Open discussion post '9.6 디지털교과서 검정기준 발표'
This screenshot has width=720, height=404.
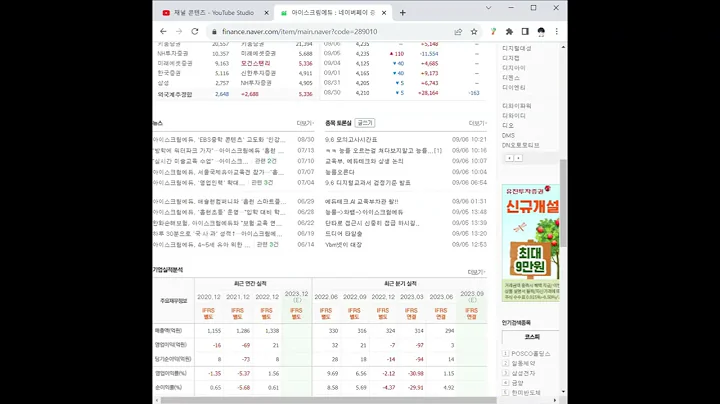click(368, 183)
